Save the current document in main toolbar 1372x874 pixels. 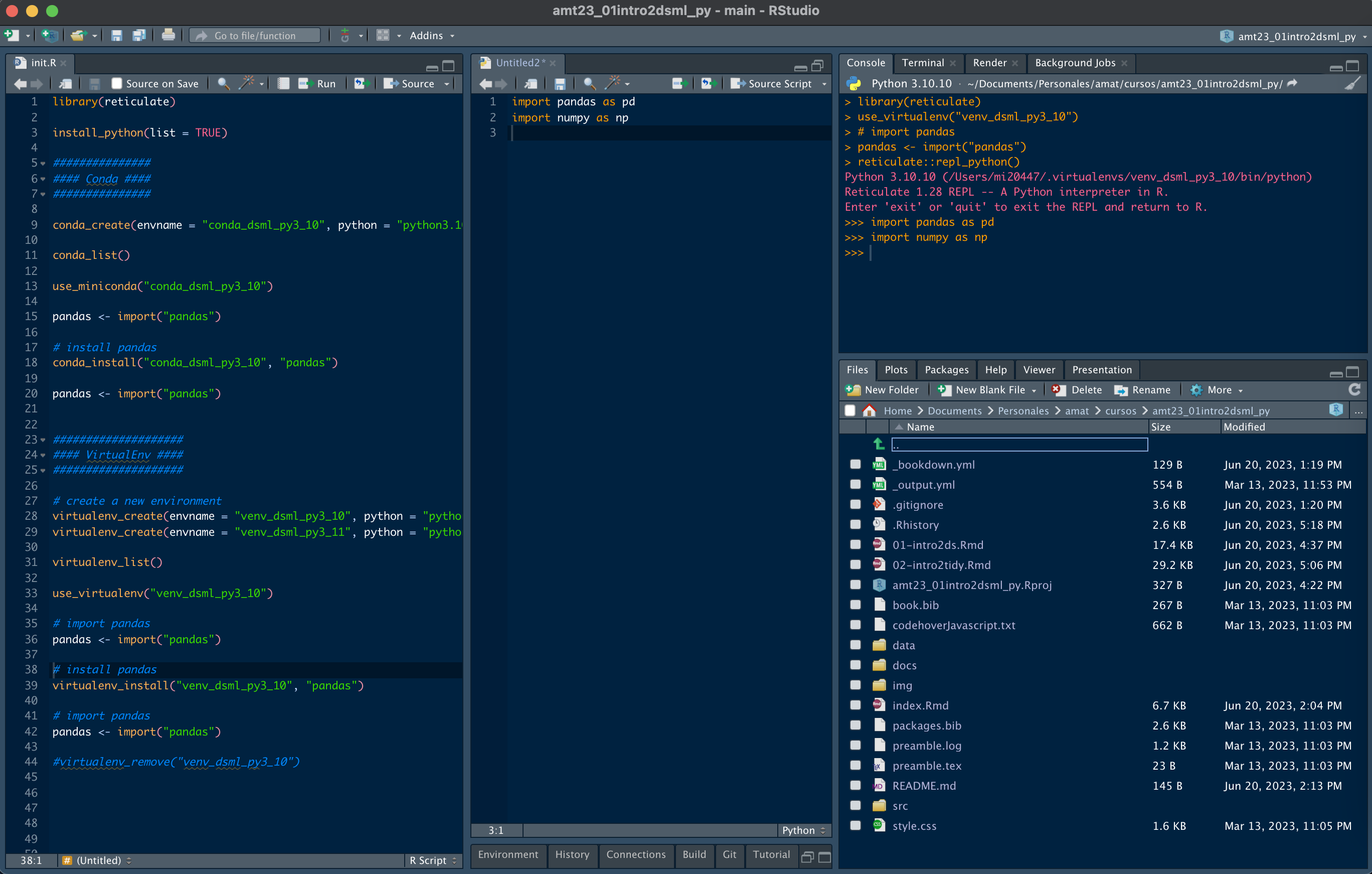116,35
